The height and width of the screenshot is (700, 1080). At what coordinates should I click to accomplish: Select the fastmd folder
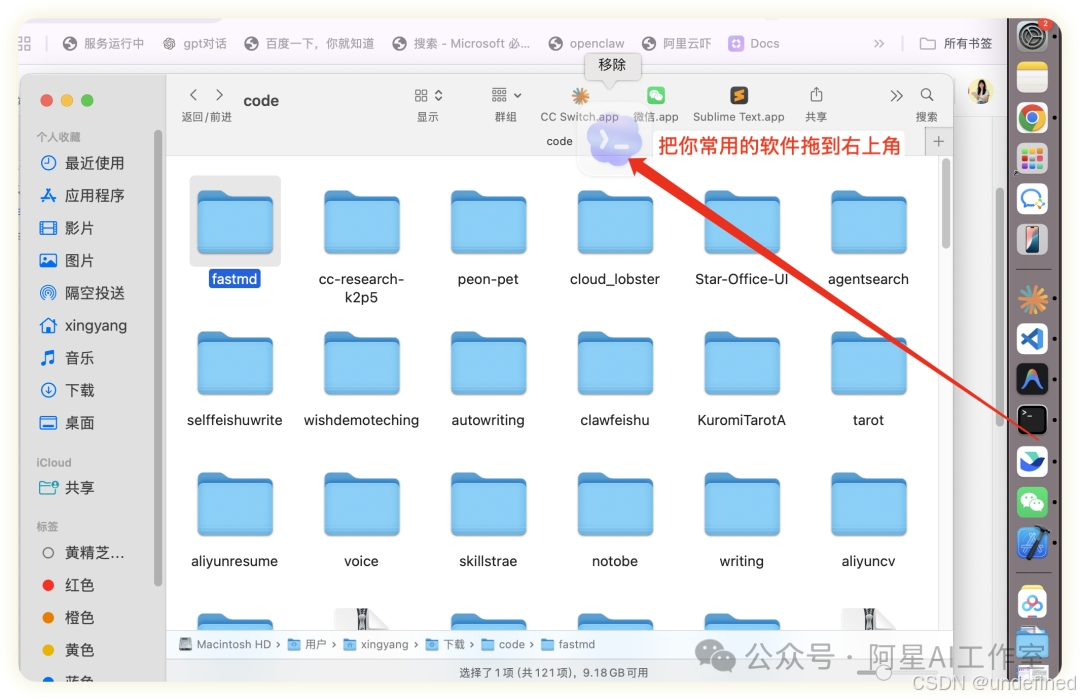235,222
